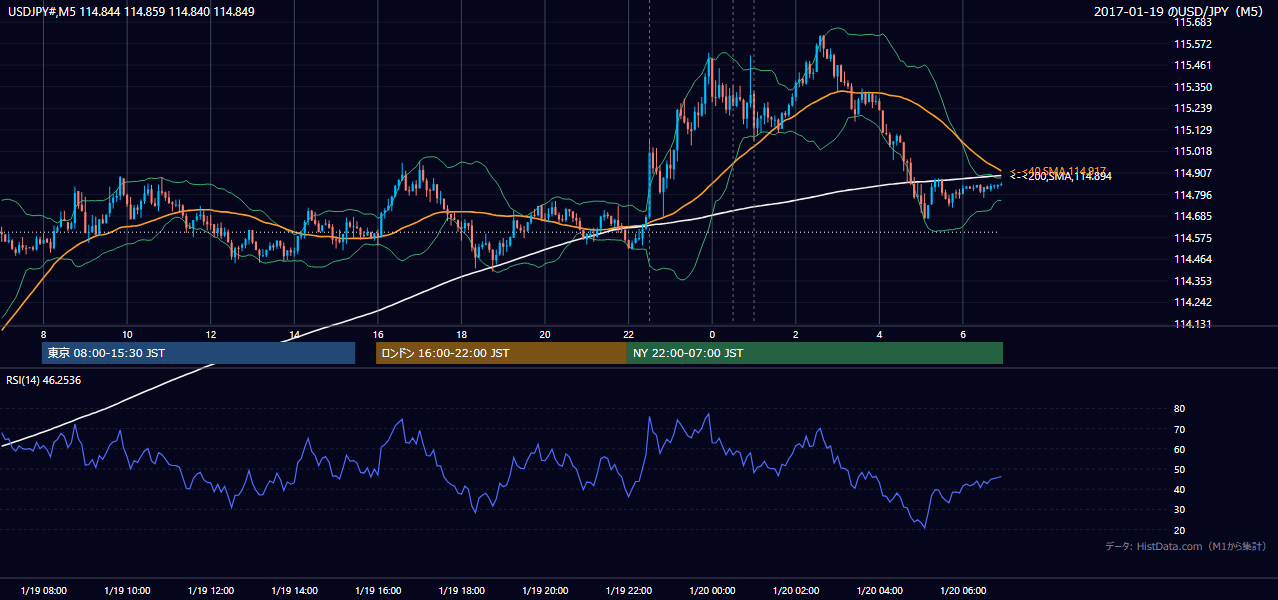Click hour label 22 under the price chart

coord(628,333)
